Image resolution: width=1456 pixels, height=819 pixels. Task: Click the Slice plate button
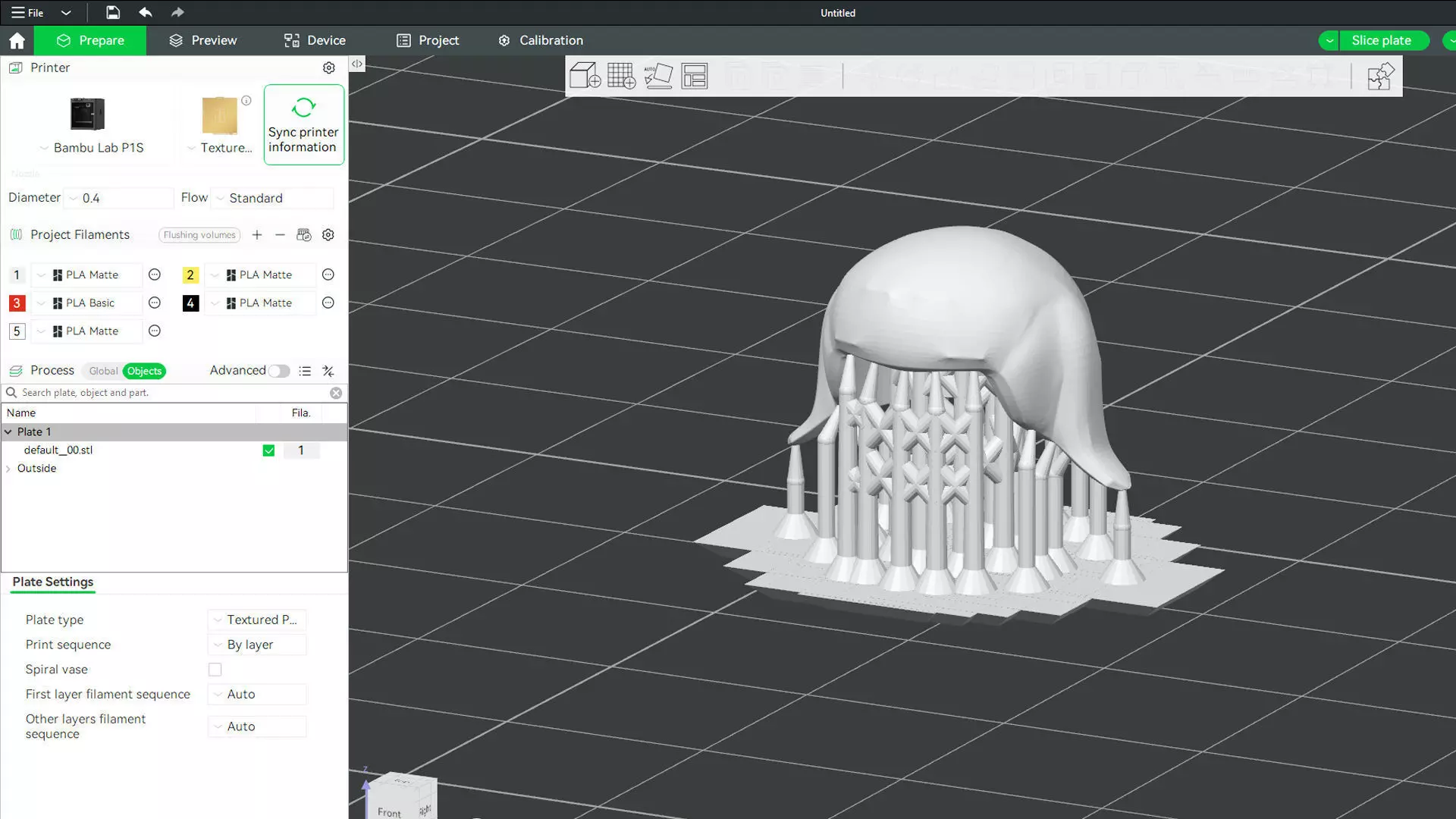(x=1380, y=41)
